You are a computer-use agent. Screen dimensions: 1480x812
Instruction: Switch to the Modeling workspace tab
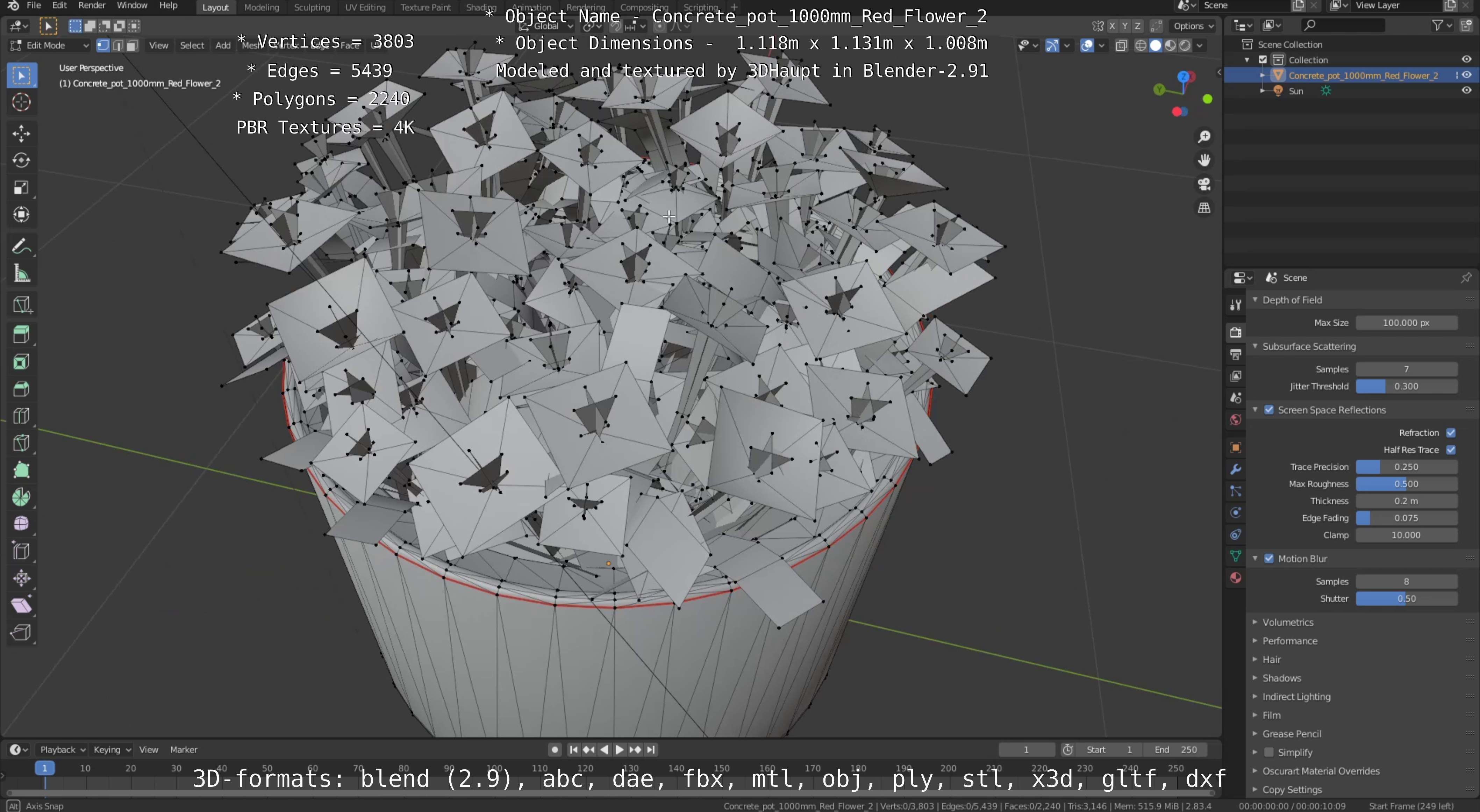click(262, 7)
